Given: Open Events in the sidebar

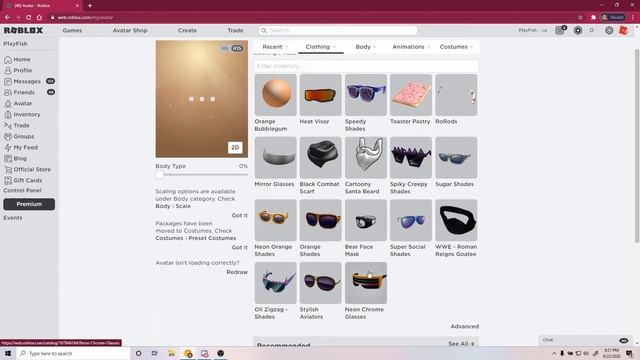Looking at the screenshot, I should (13, 218).
